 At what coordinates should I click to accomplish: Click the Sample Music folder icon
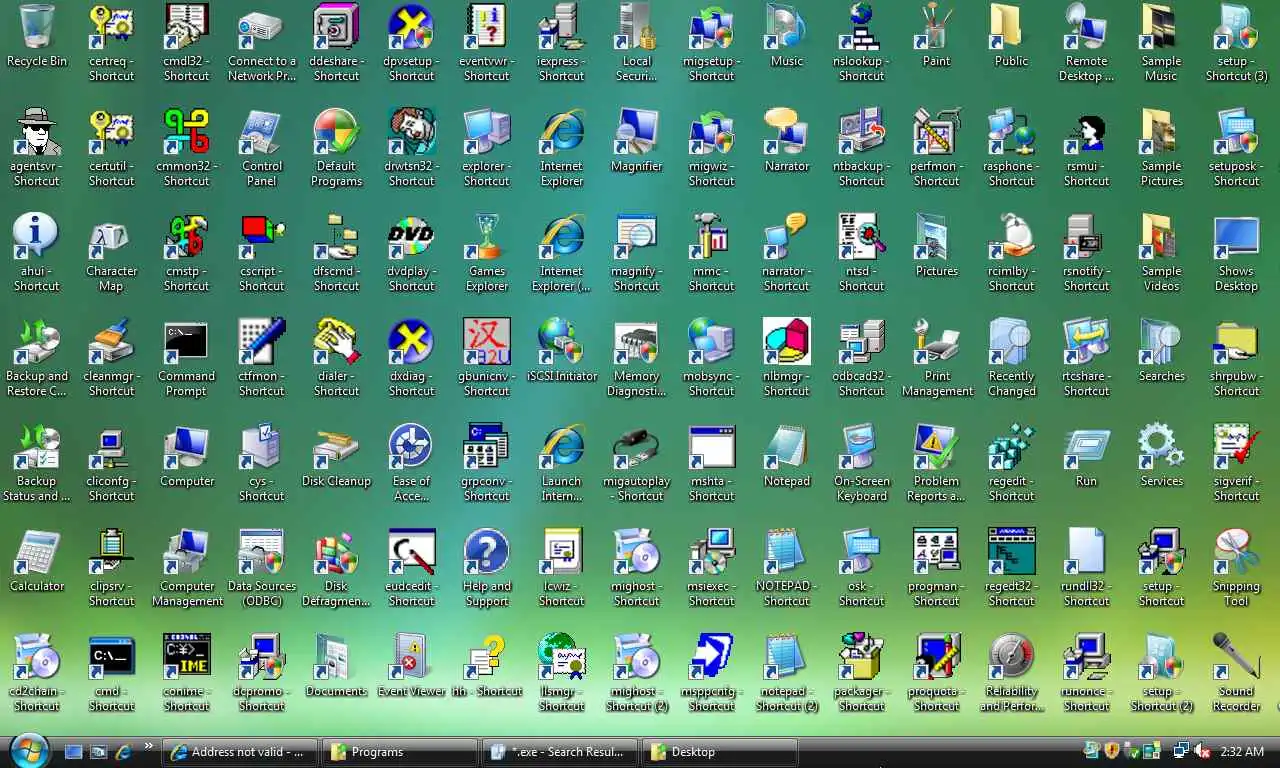pos(1161,44)
